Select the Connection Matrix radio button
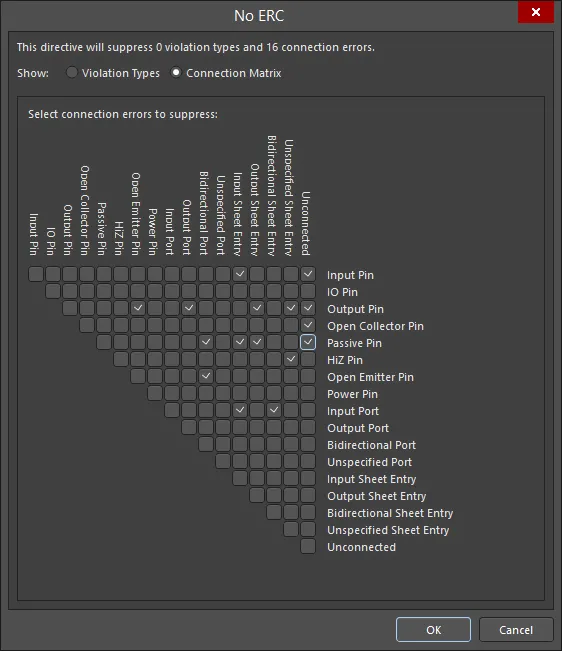Image resolution: width=562 pixels, height=651 pixels. (x=176, y=73)
